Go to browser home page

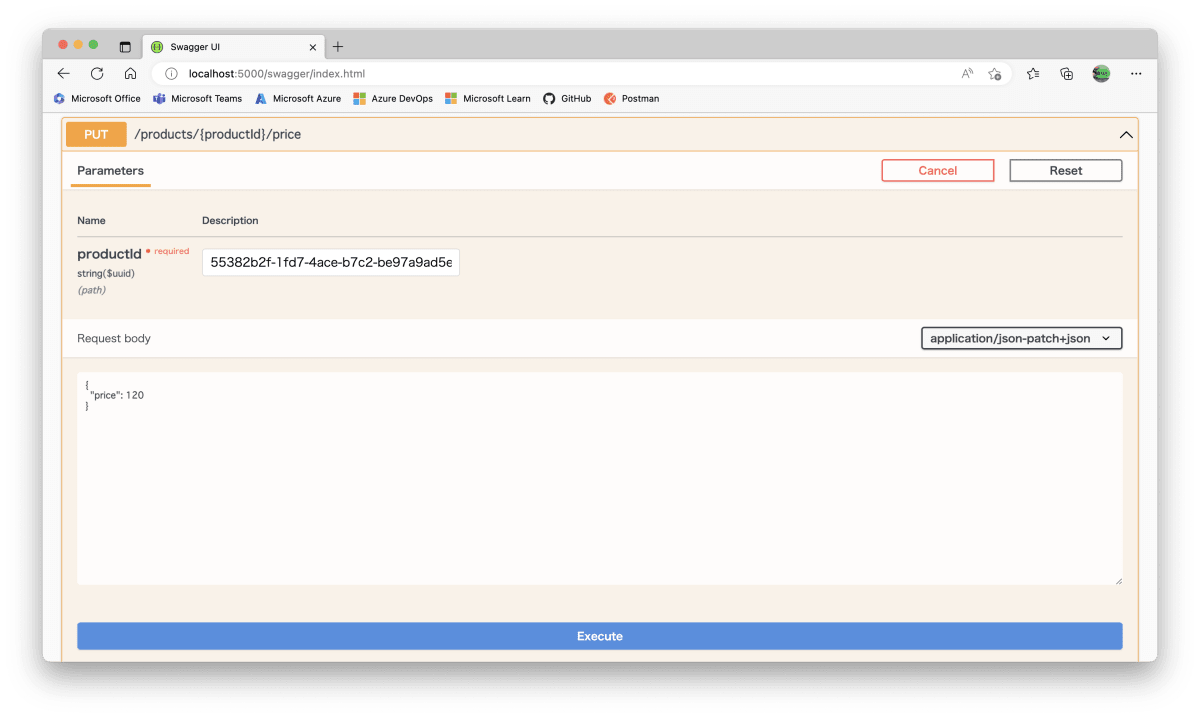point(129,73)
